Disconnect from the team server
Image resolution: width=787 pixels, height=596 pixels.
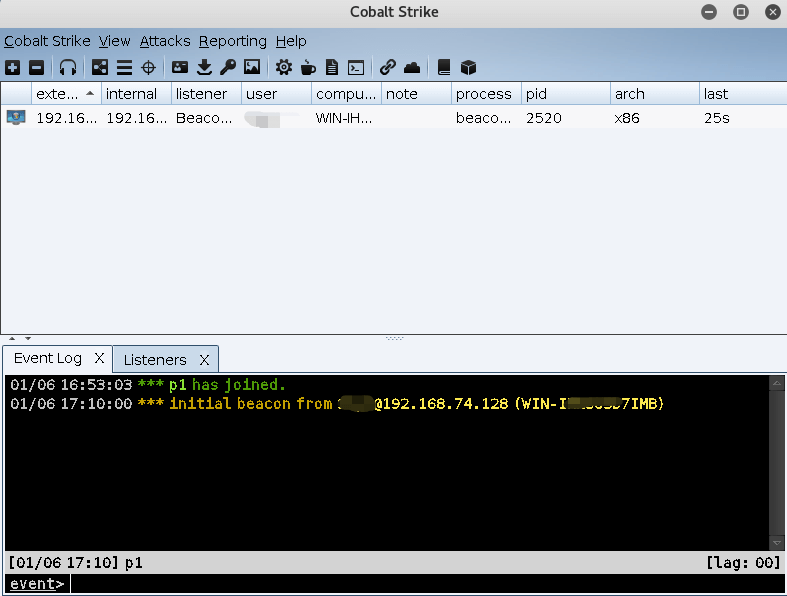(x=36, y=67)
